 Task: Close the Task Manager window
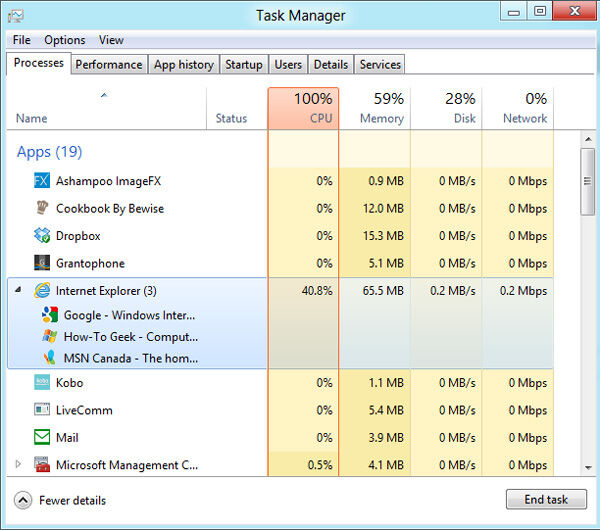pos(575,11)
